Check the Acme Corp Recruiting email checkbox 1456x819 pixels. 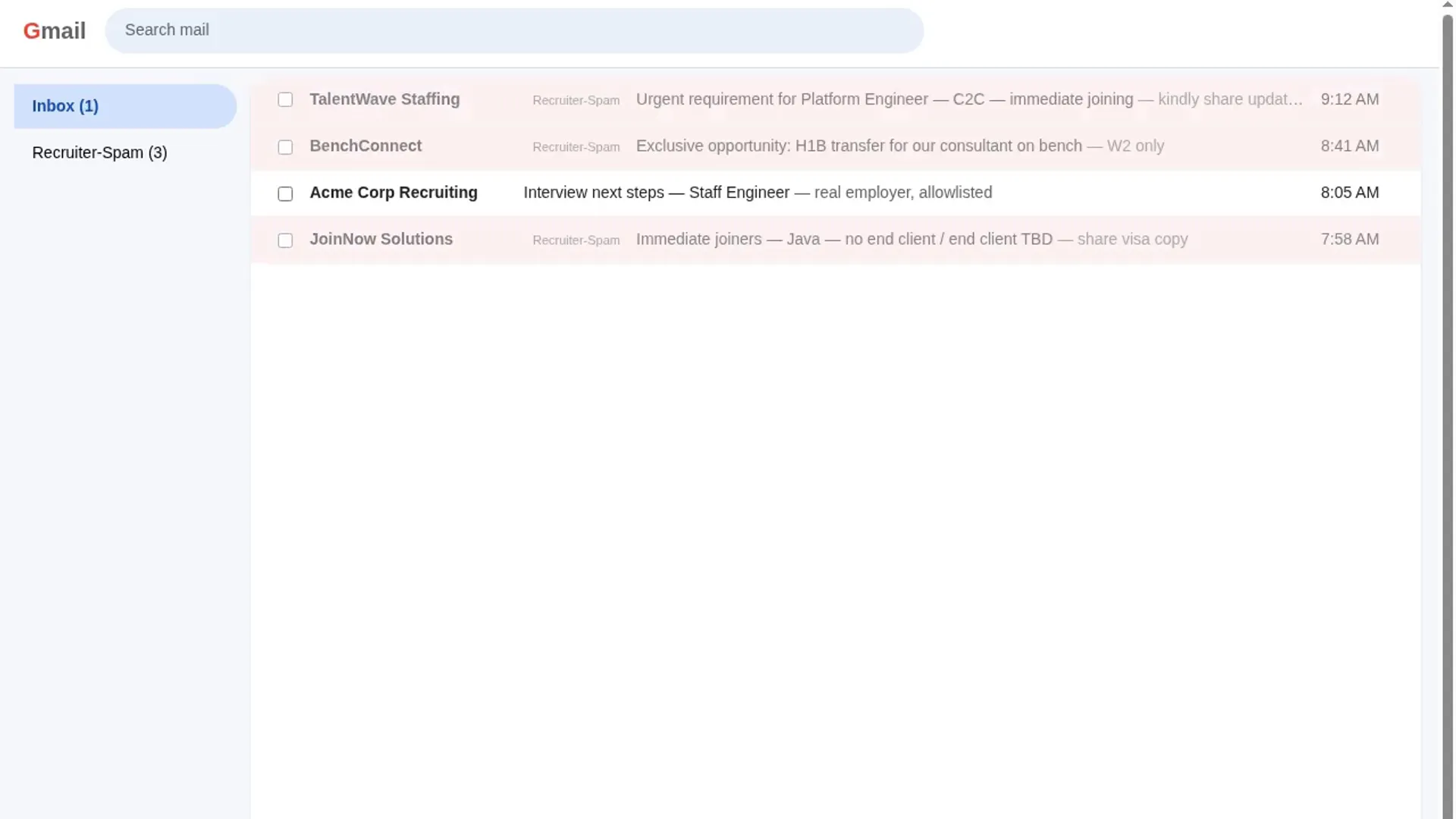(x=285, y=194)
